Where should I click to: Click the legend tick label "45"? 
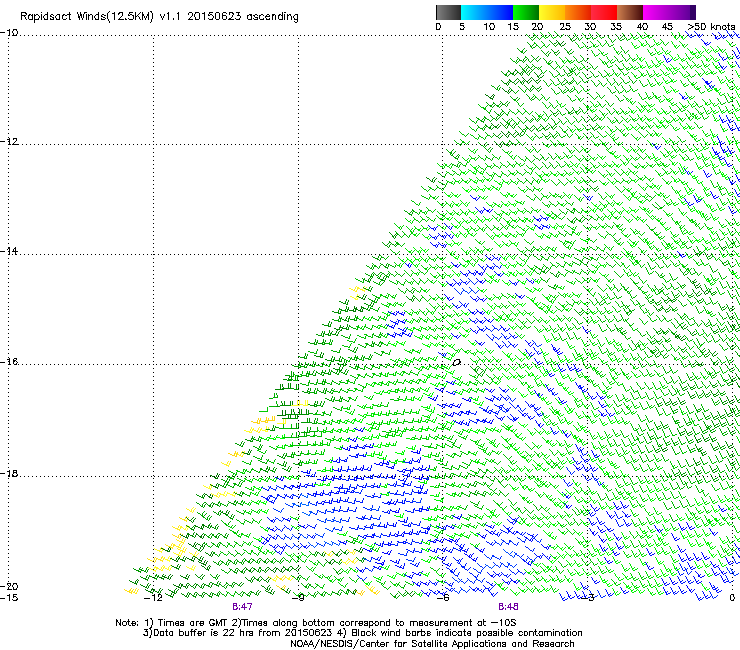(667, 27)
